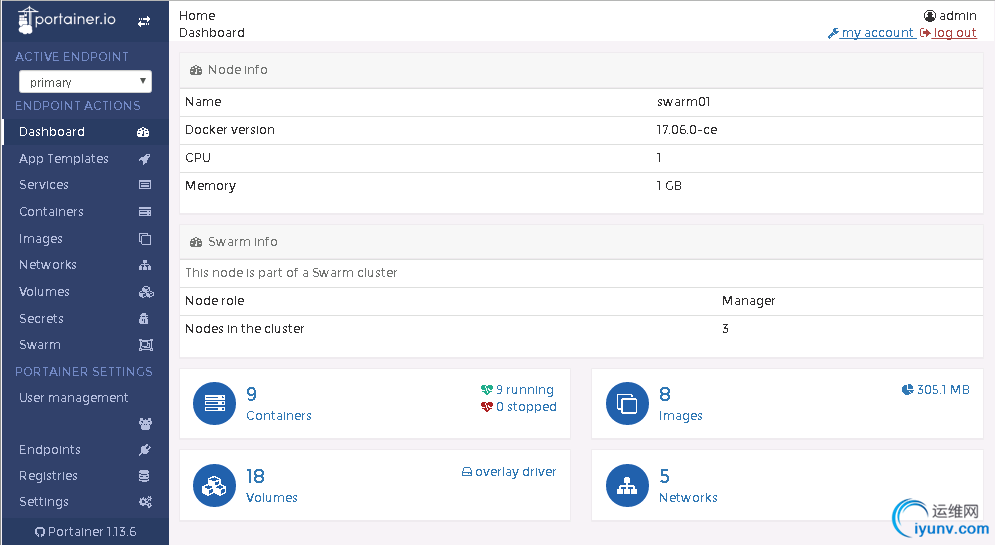Image resolution: width=995 pixels, height=545 pixels.
Task: Click the User management users icon
Action: click(x=145, y=424)
